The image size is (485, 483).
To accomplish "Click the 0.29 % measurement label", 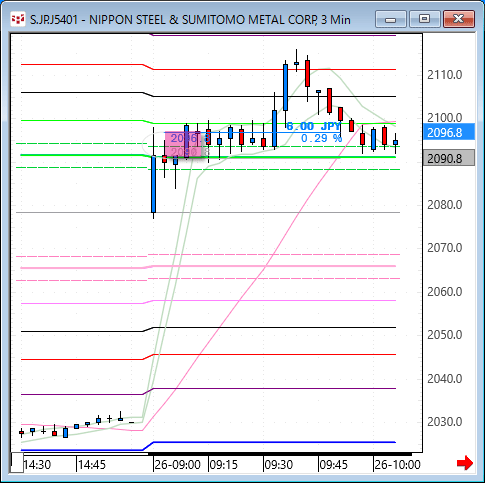I will (321, 138).
